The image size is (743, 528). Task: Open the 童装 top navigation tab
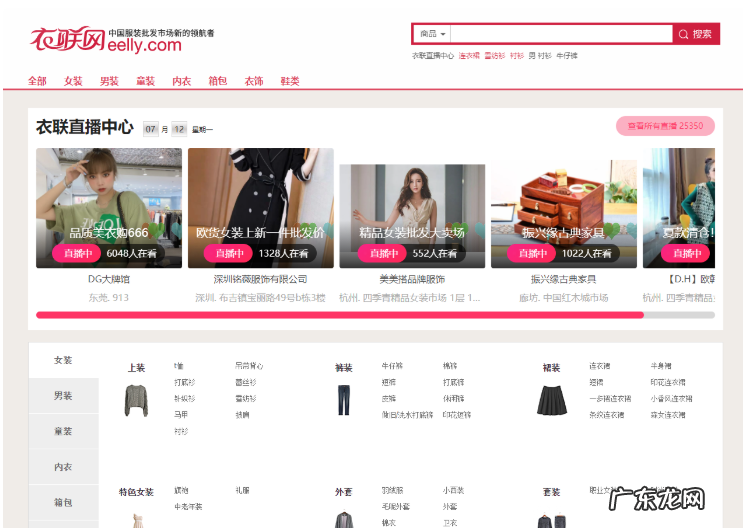(x=145, y=81)
